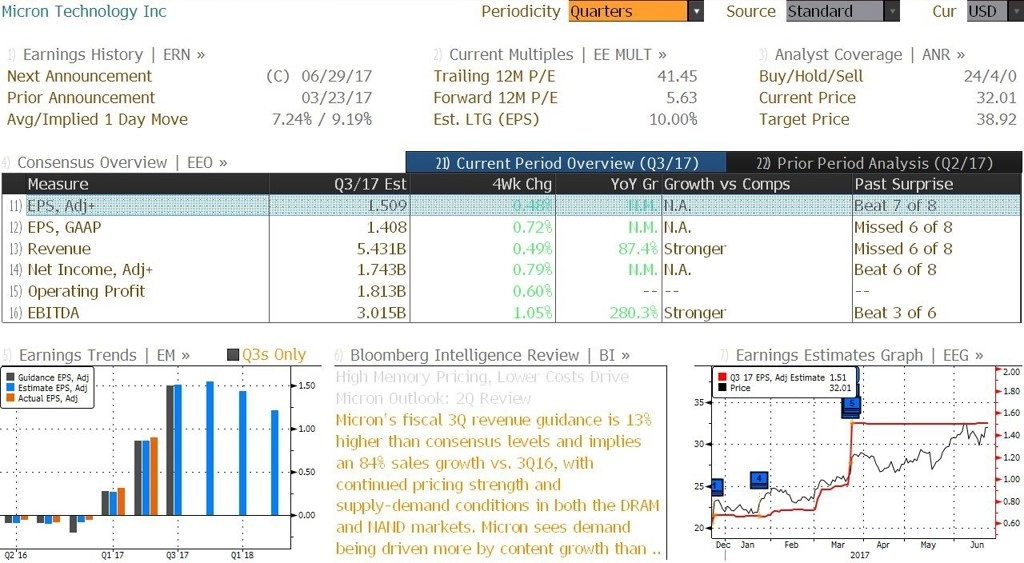Switch to Current Period Overview (Q3/17) tab
This screenshot has height=563, width=1024.
click(x=566, y=163)
